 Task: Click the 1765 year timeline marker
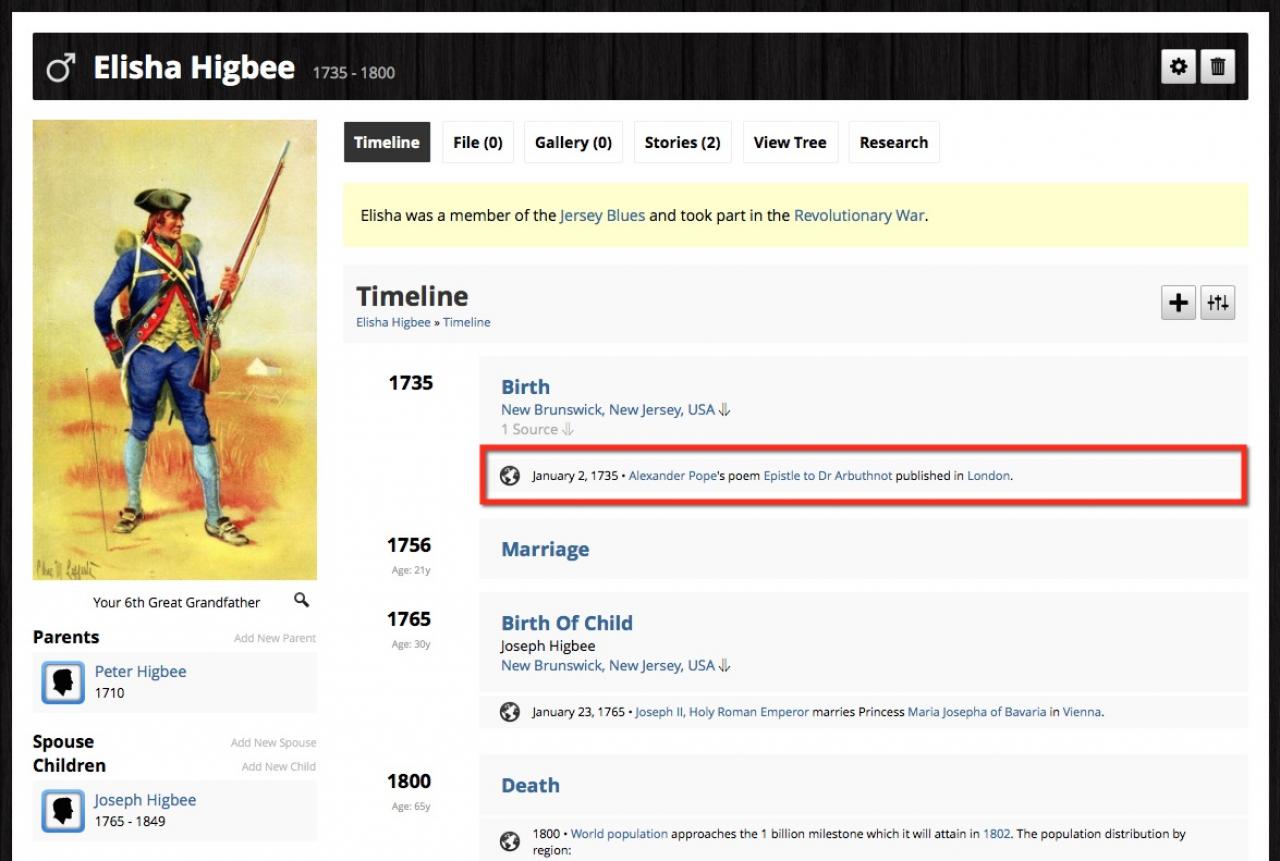pos(409,619)
